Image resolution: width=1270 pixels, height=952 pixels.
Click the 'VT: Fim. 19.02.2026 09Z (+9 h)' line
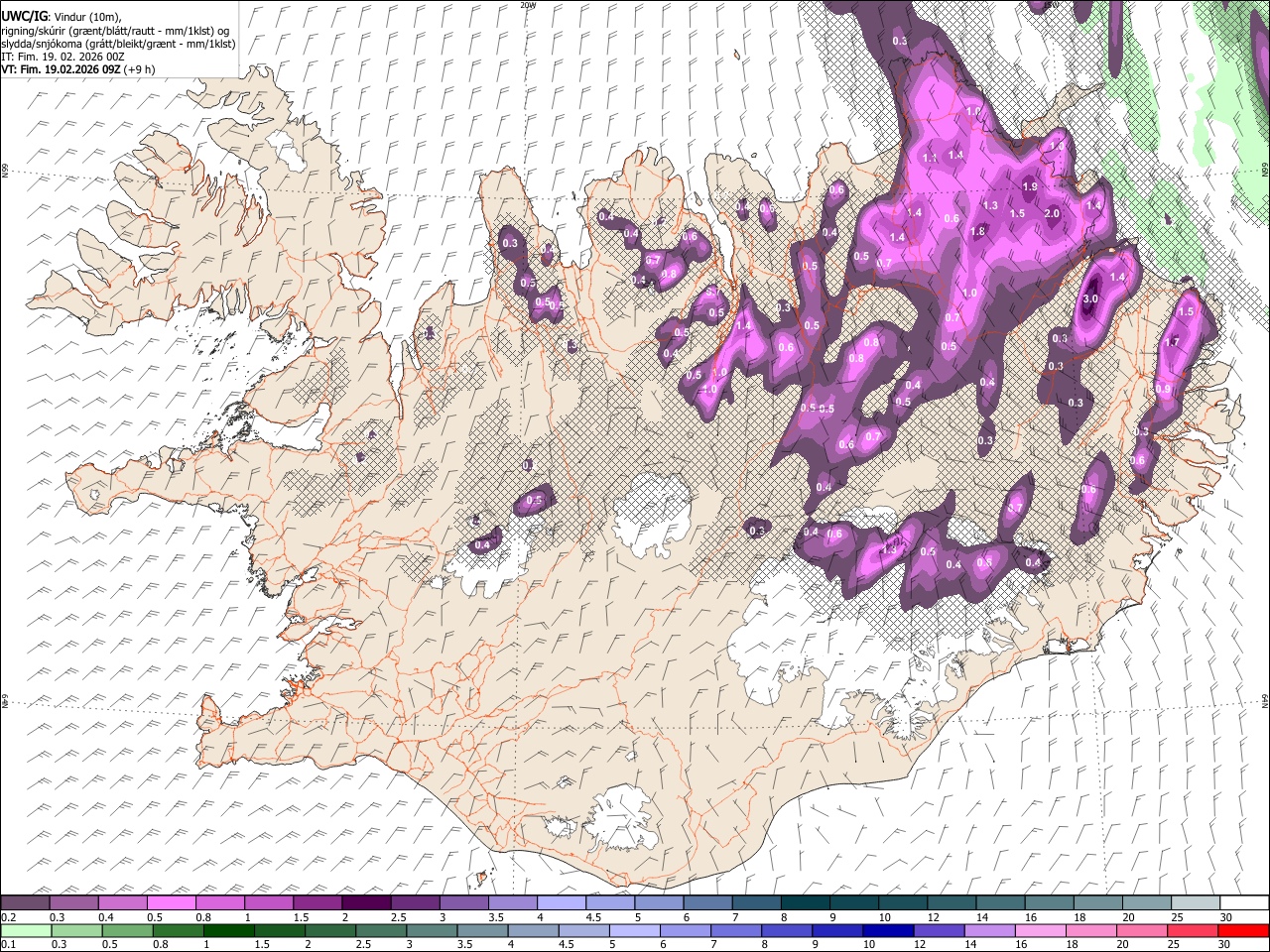point(77,69)
